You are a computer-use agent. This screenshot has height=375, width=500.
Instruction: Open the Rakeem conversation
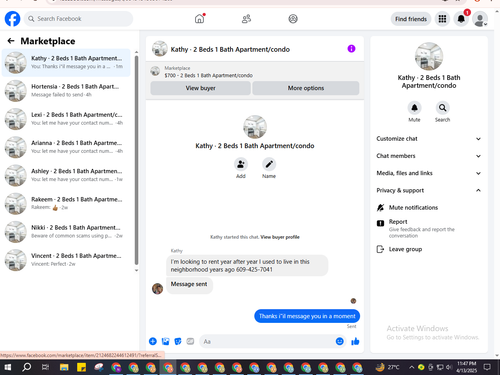66,203
